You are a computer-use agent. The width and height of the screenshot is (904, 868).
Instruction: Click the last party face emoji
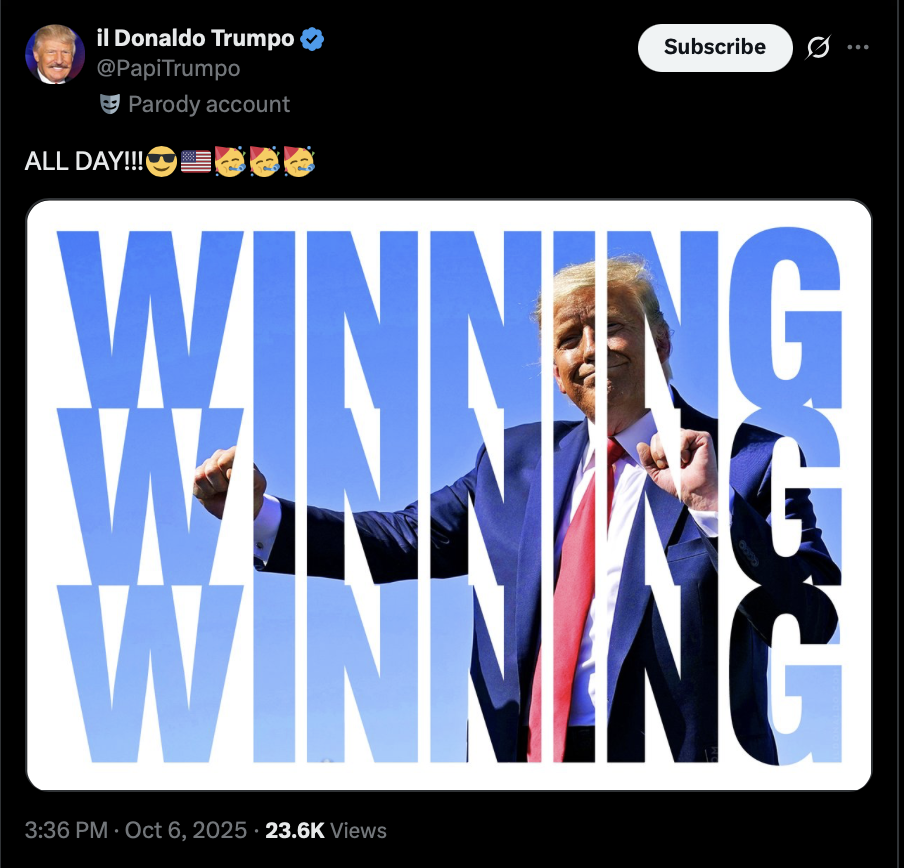[299, 161]
